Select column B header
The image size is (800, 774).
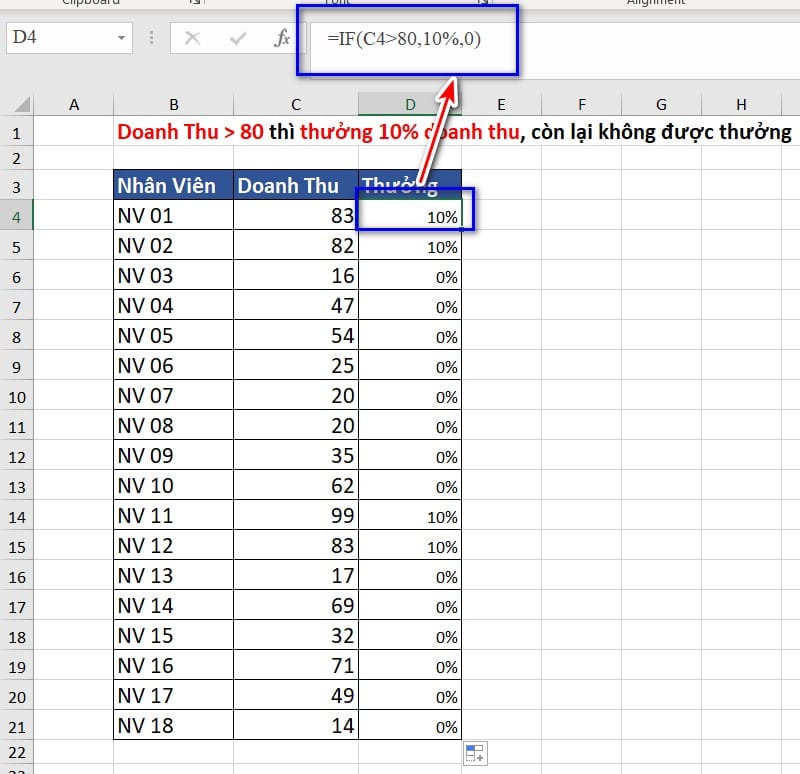tap(173, 104)
